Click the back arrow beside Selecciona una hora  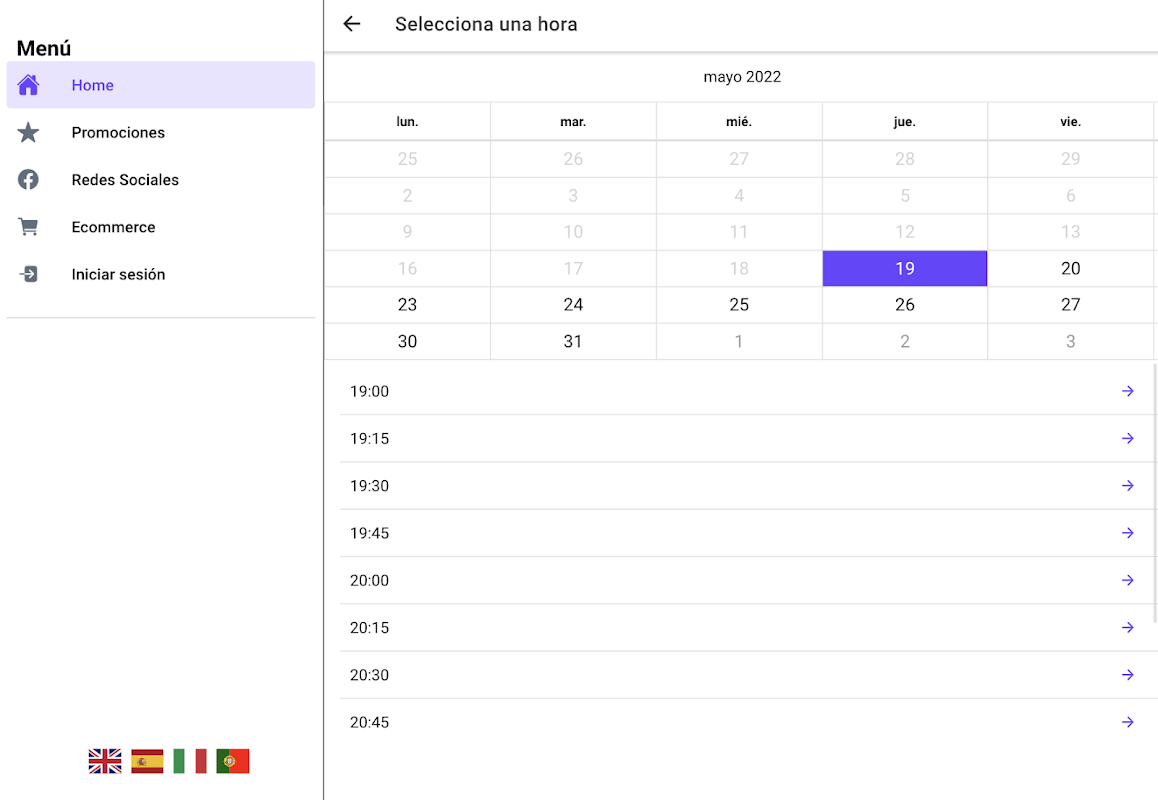click(352, 24)
